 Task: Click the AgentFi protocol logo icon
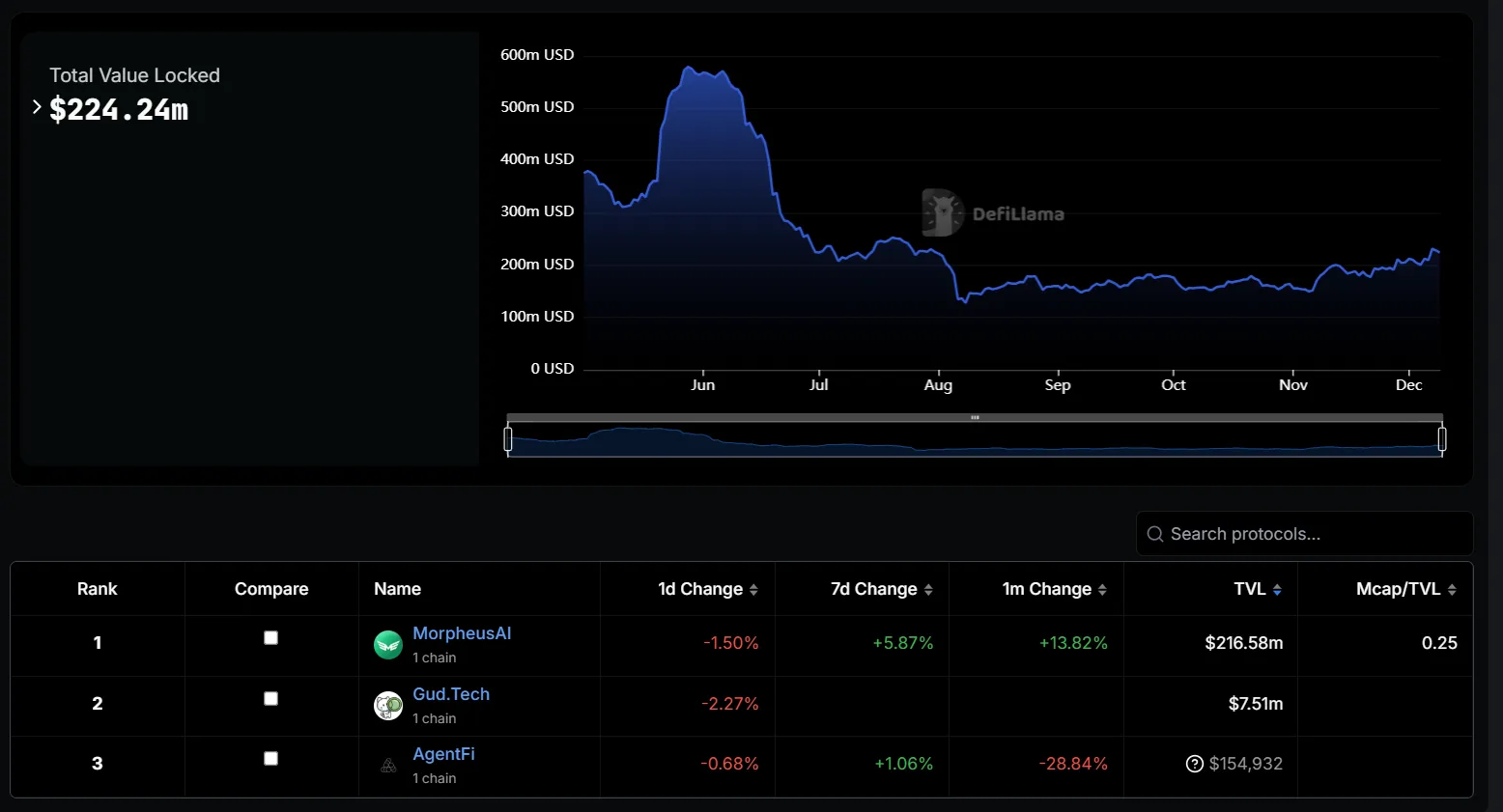[x=388, y=766]
